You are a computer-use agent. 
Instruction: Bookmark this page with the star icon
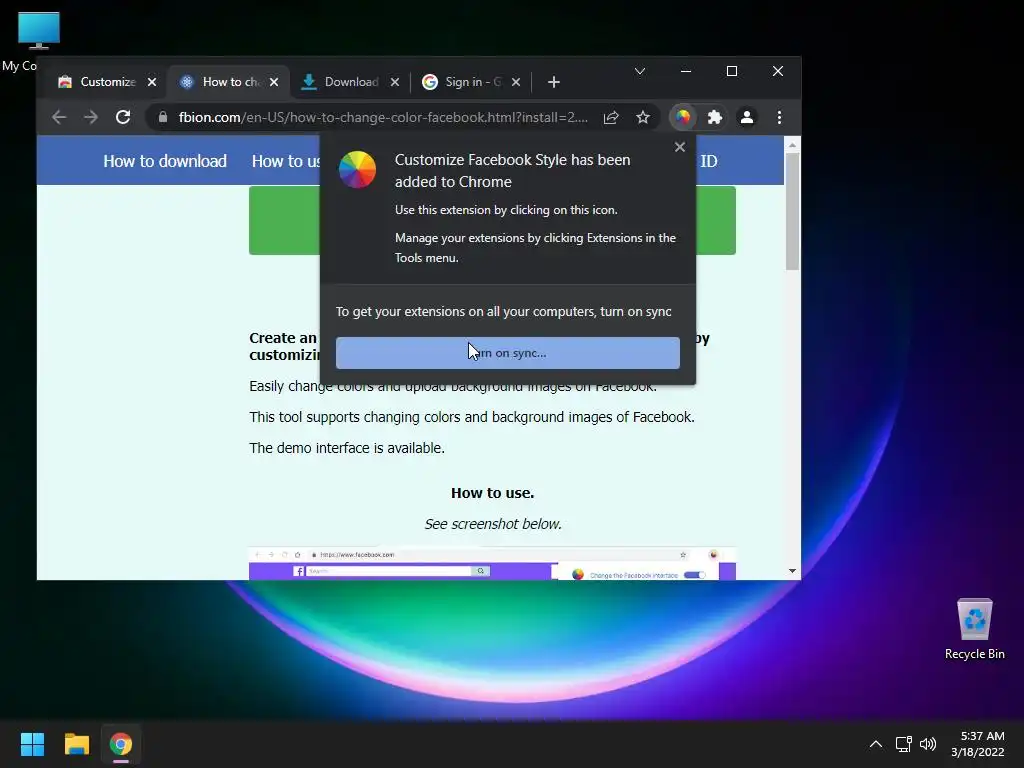pyautogui.click(x=643, y=118)
